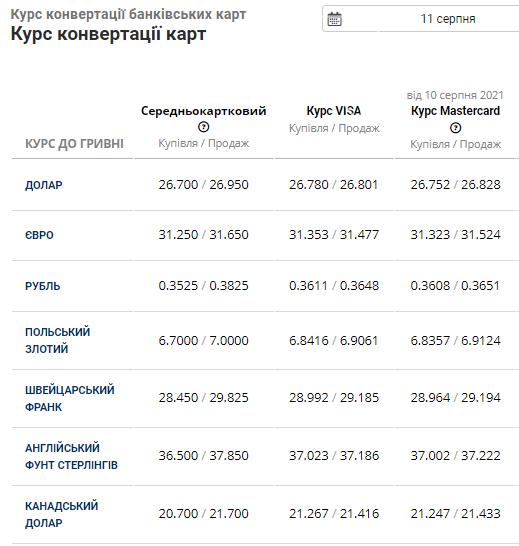Open the 11 серпня date selector

coord(421,19)
